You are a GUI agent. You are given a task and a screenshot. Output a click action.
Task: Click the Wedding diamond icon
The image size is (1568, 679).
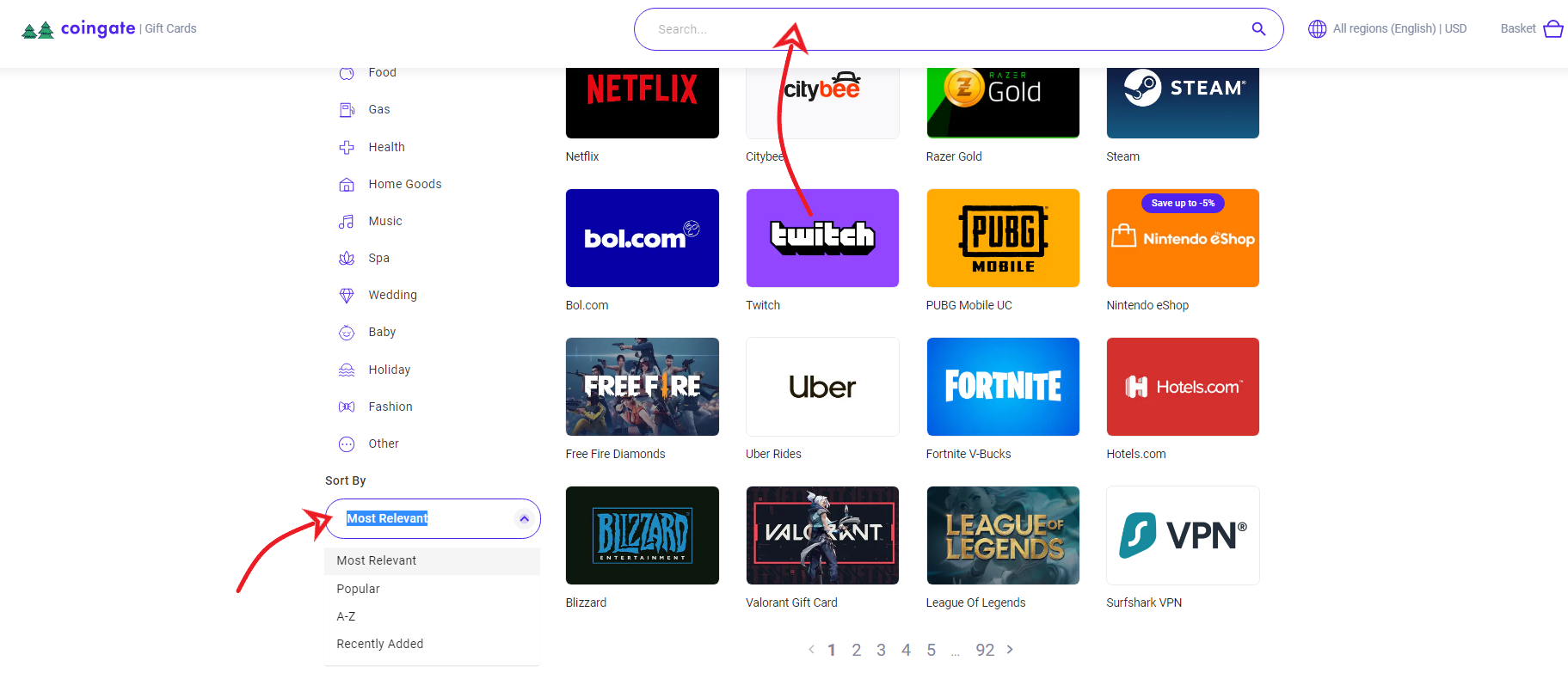click(x=347, y=296)
